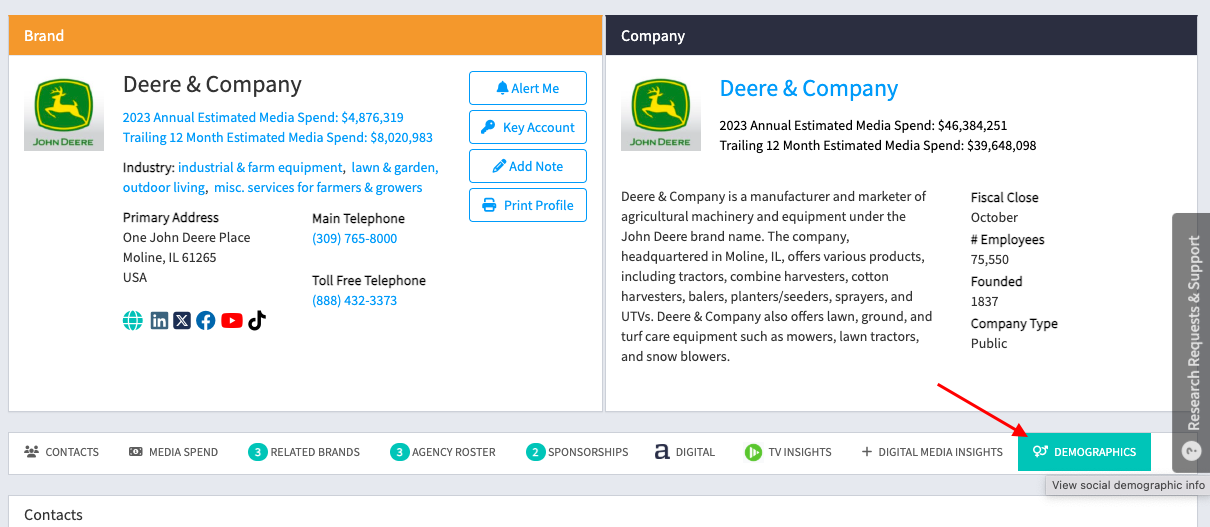The image size is (1210, 527).
Task: Open the LinkedIn social icon
Action: pyautogui.click(x=159, y=321)
